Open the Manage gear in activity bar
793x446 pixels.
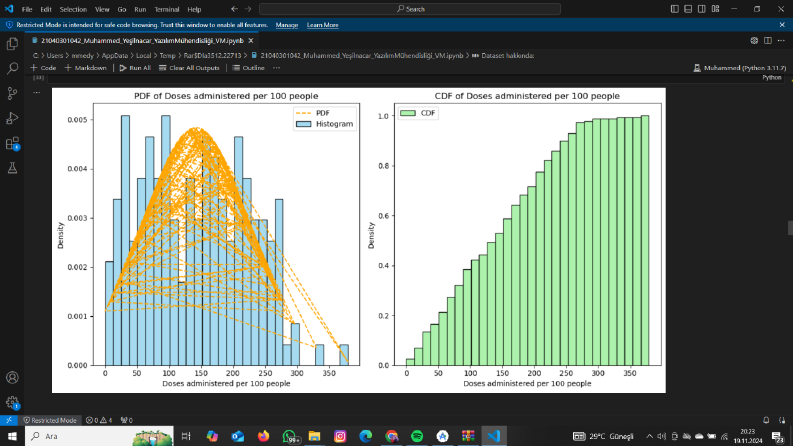(x=12, y=403)
